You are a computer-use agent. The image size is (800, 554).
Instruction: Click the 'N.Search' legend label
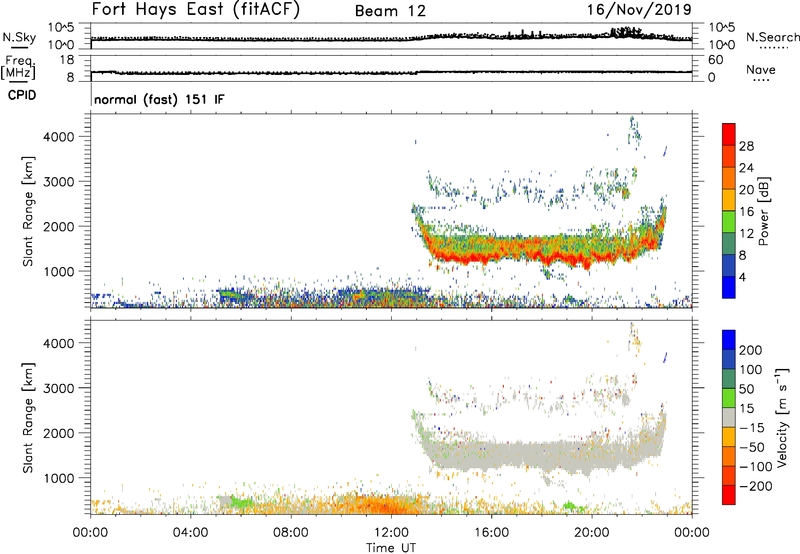tap(772, 37)
